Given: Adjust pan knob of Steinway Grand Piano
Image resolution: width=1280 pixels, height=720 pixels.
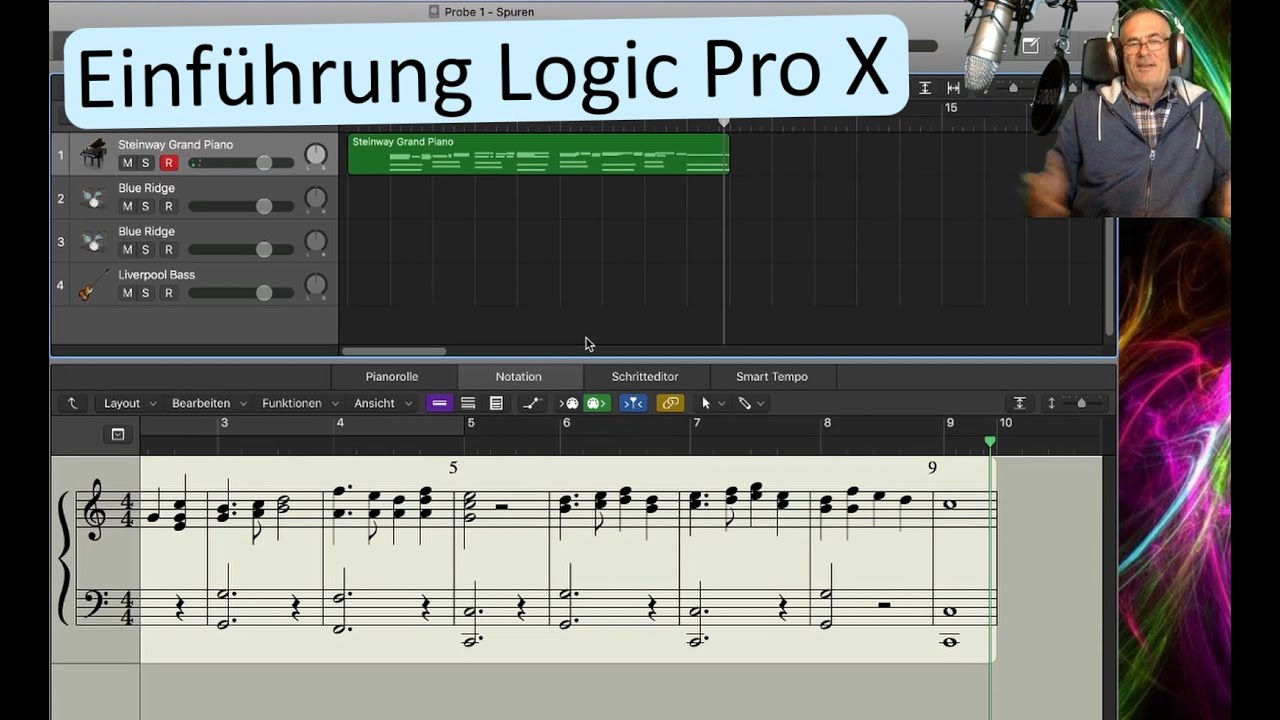Looking at the screenshot, I should 316,155.
